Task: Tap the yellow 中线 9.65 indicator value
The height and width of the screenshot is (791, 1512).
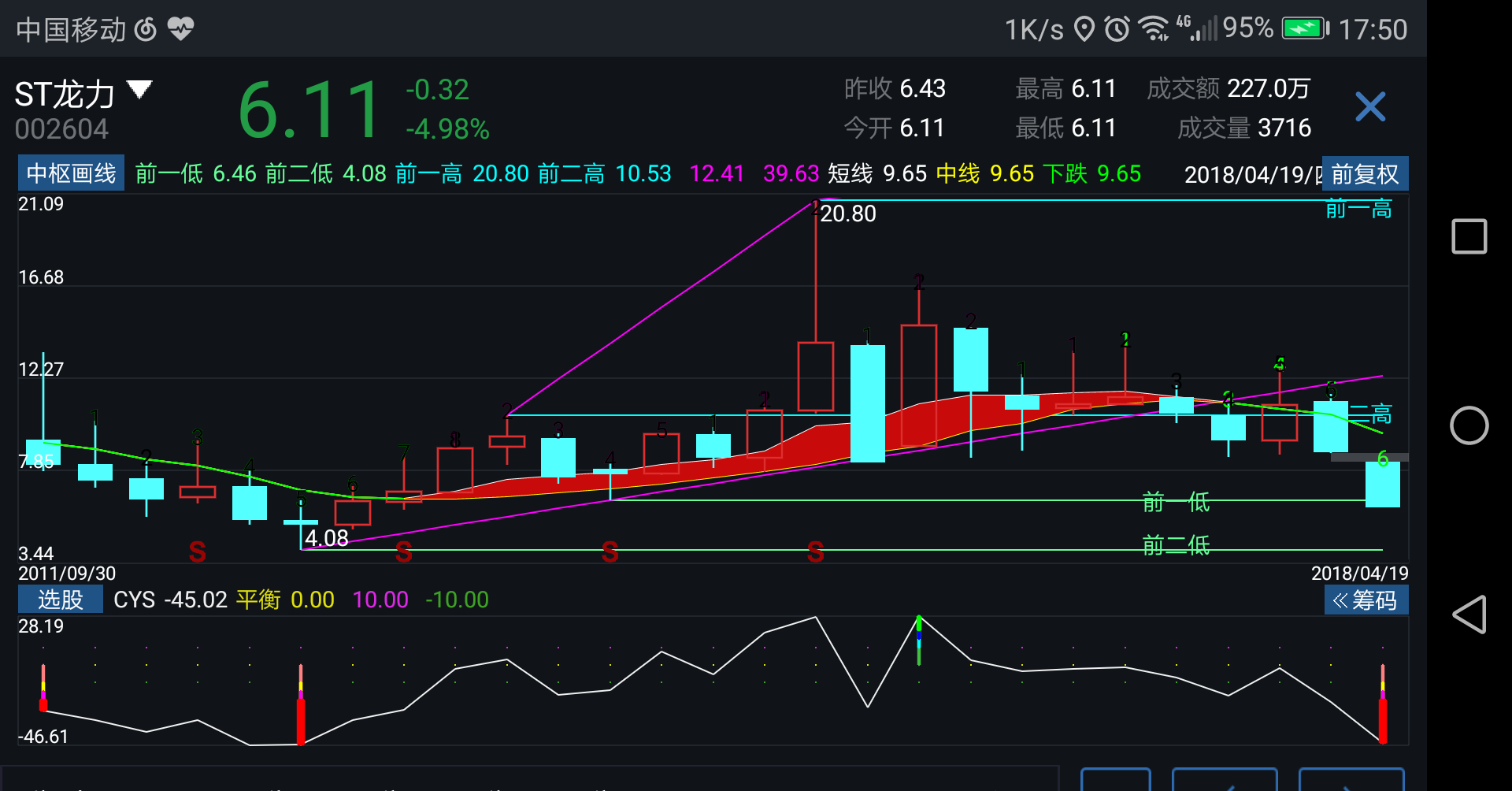Action: [x=984, y=173]
